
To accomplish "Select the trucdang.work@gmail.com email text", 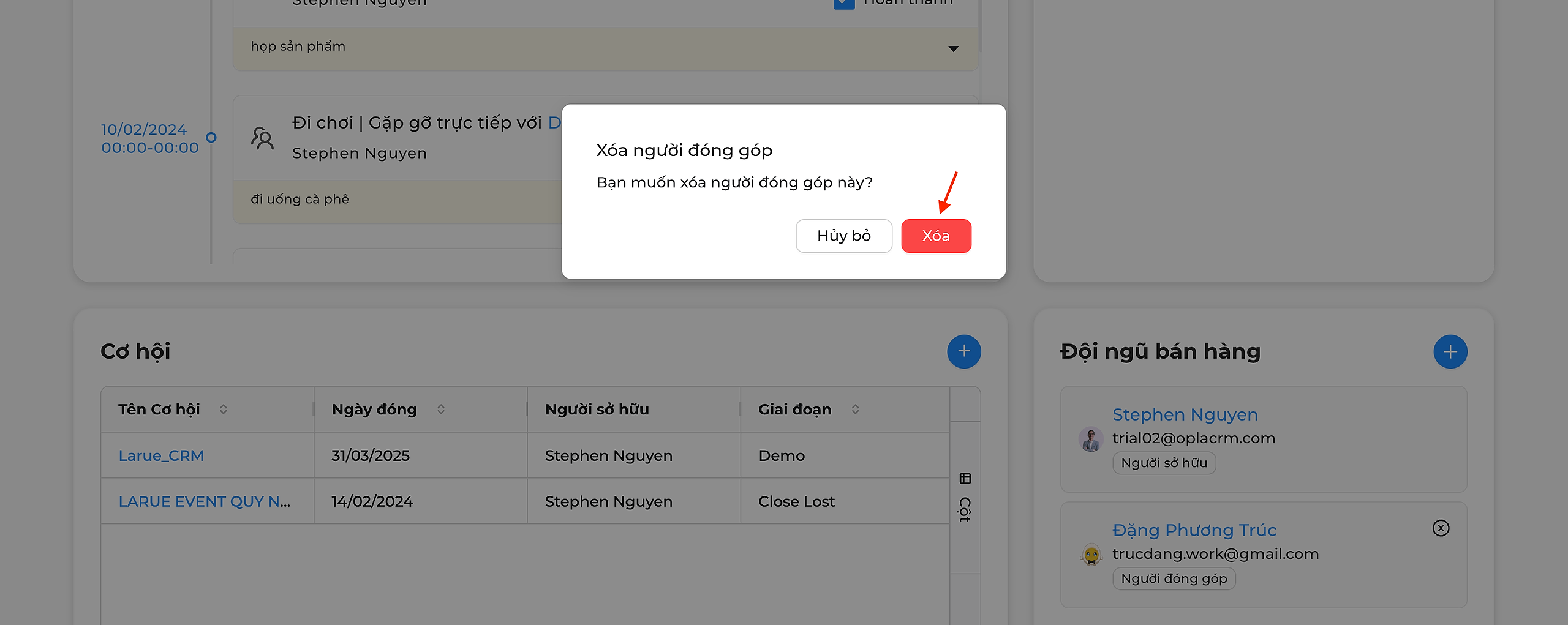I will pos(1215,554).
